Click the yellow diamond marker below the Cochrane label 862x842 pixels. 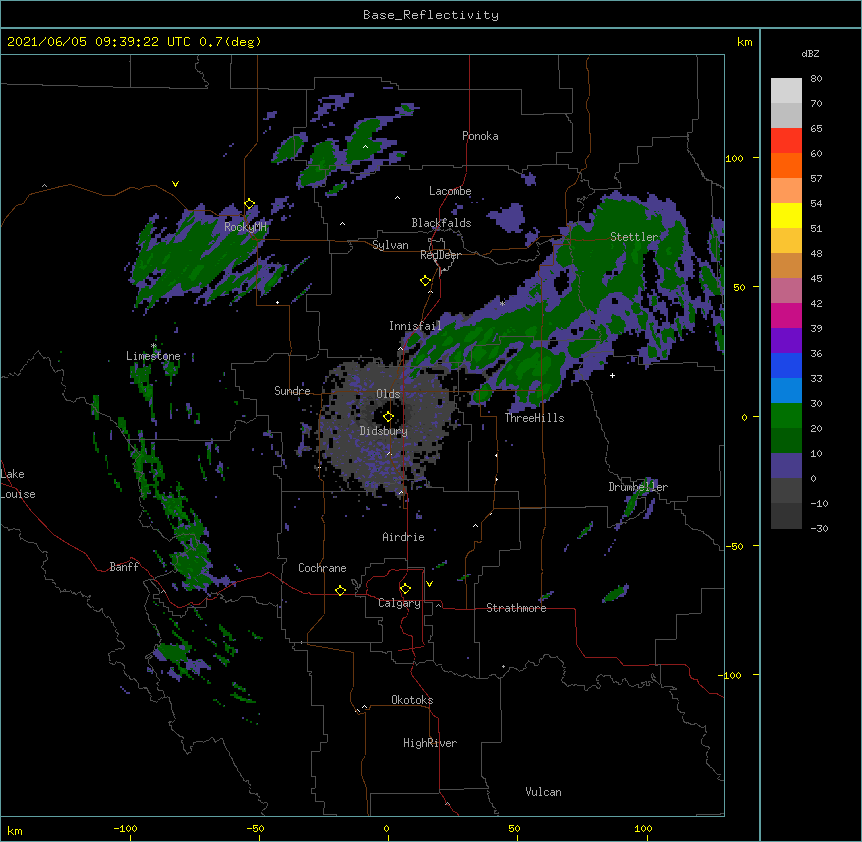[340, 590]
